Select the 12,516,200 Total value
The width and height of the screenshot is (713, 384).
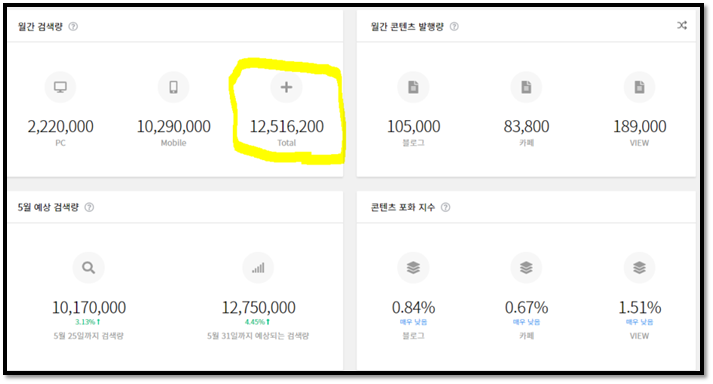tap(287, 126)
